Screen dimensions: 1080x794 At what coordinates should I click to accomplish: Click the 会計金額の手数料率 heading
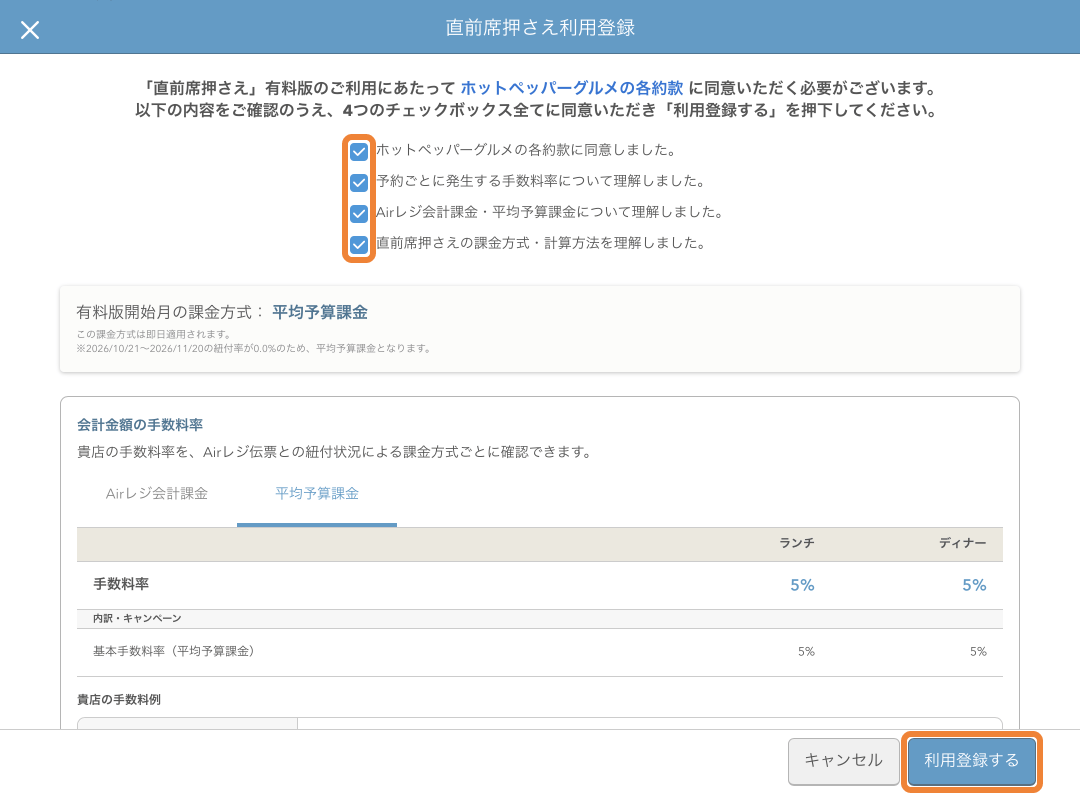[140, 425]
